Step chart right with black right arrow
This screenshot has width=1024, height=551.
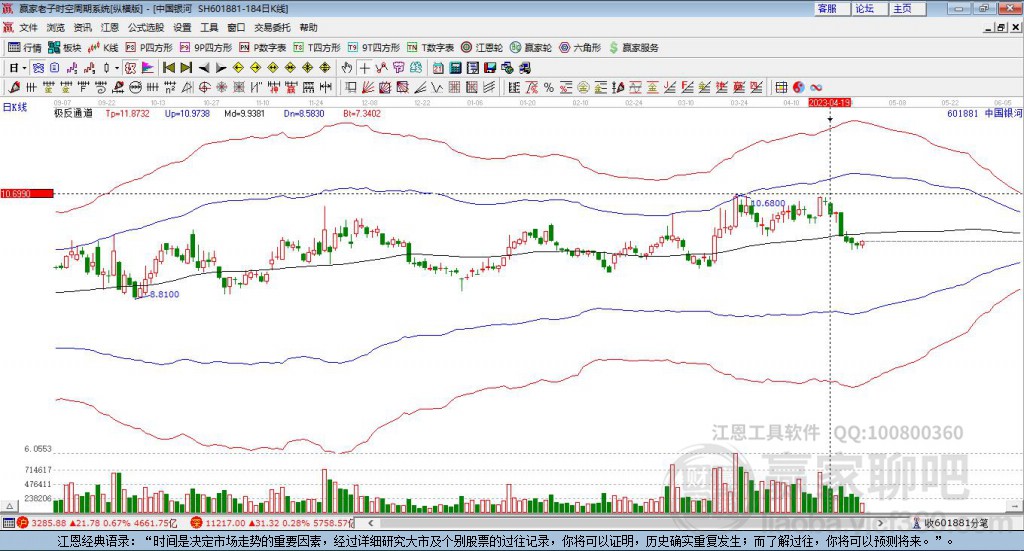221,68
